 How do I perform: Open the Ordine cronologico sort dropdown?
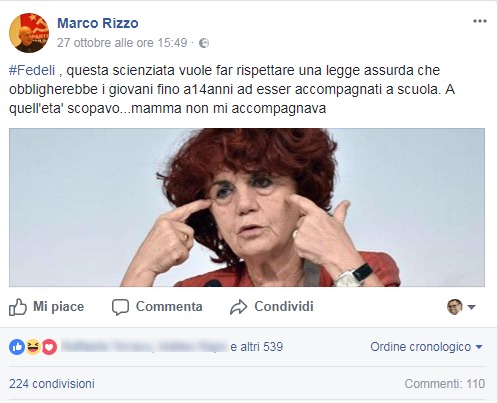[x=426, y=347]
